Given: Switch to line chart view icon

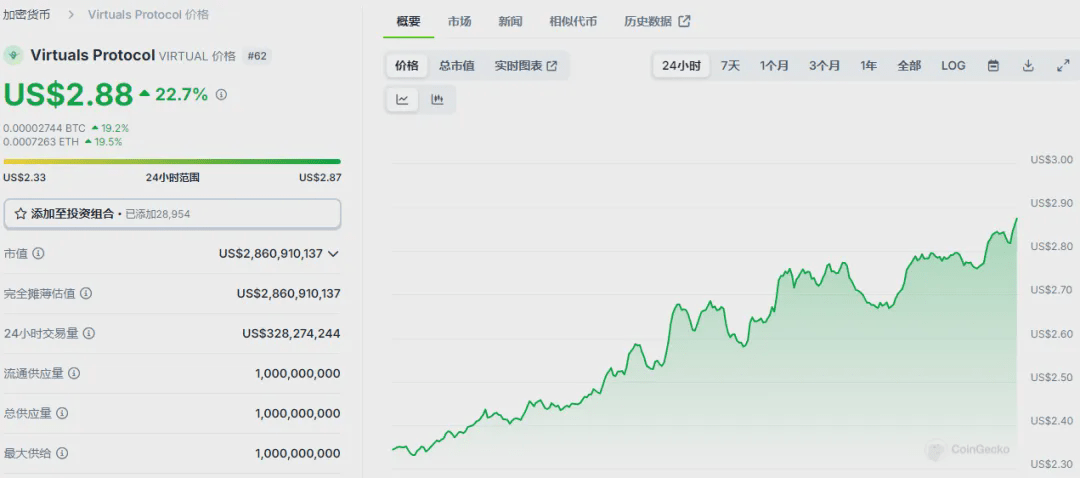Looking at the screenshot, I should (402, 100).
